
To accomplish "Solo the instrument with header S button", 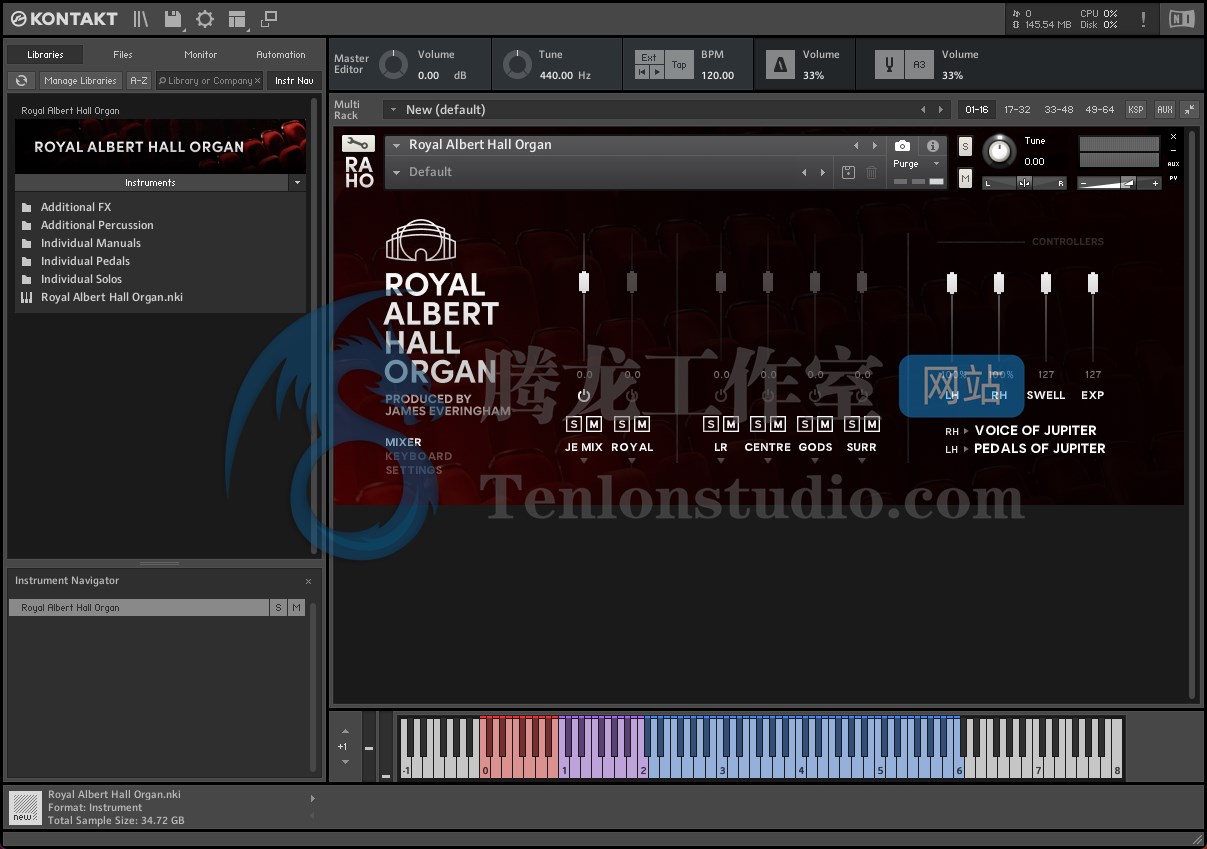I will coord(965,147).
